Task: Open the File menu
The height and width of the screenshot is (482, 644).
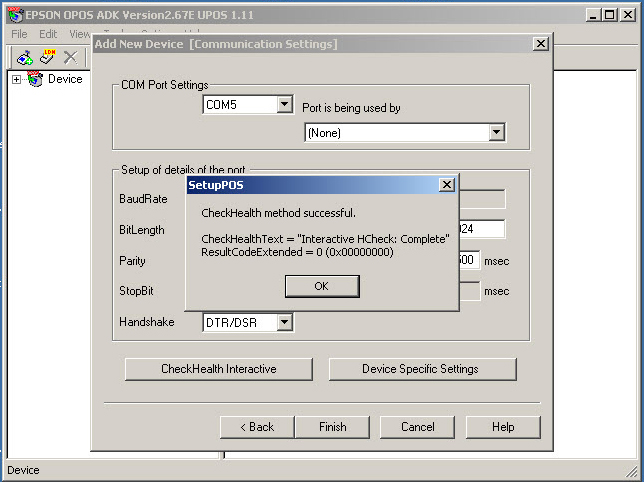Action: click(x=19, y=34)
